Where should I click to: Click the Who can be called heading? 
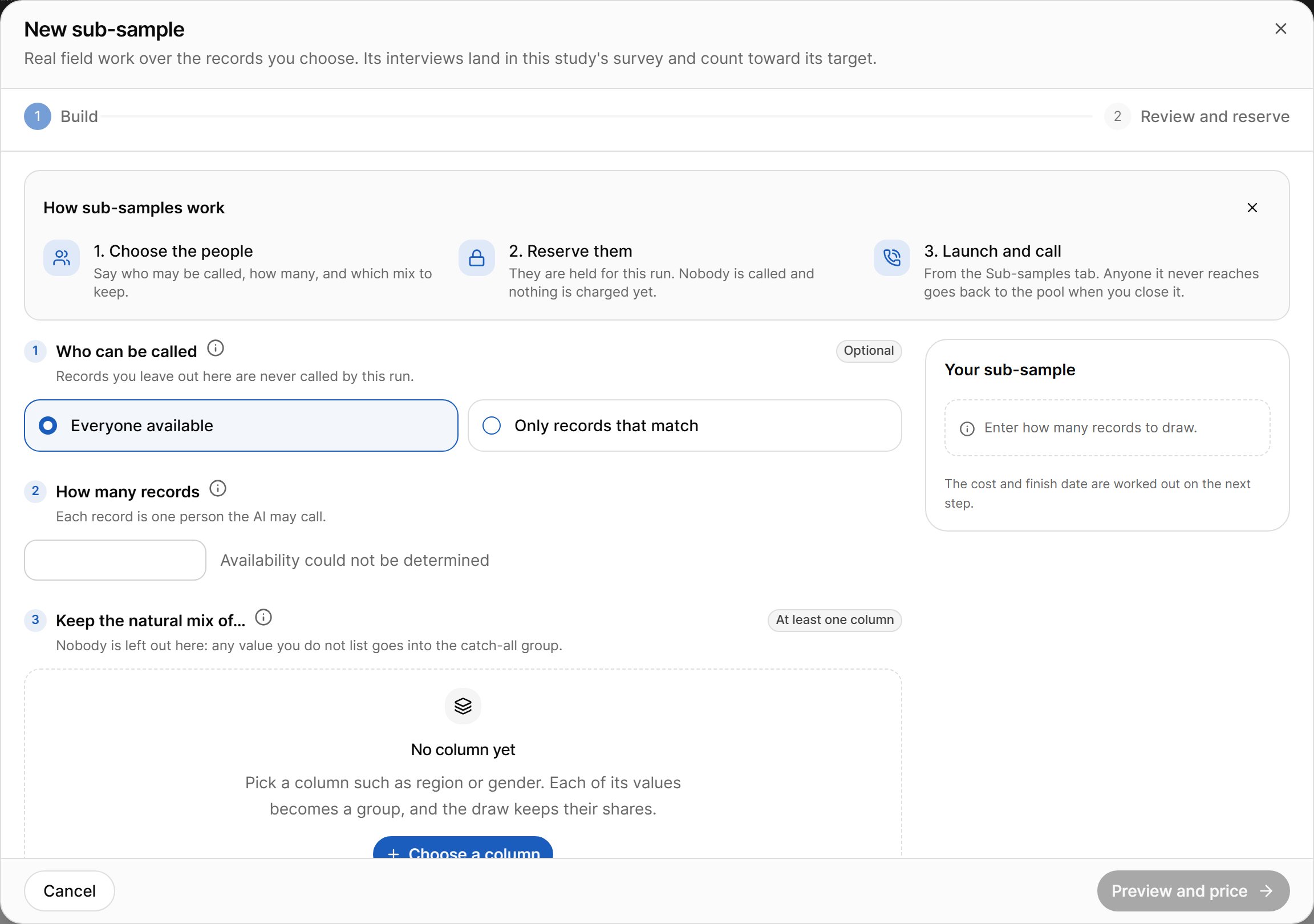click(x=127, y=351)
